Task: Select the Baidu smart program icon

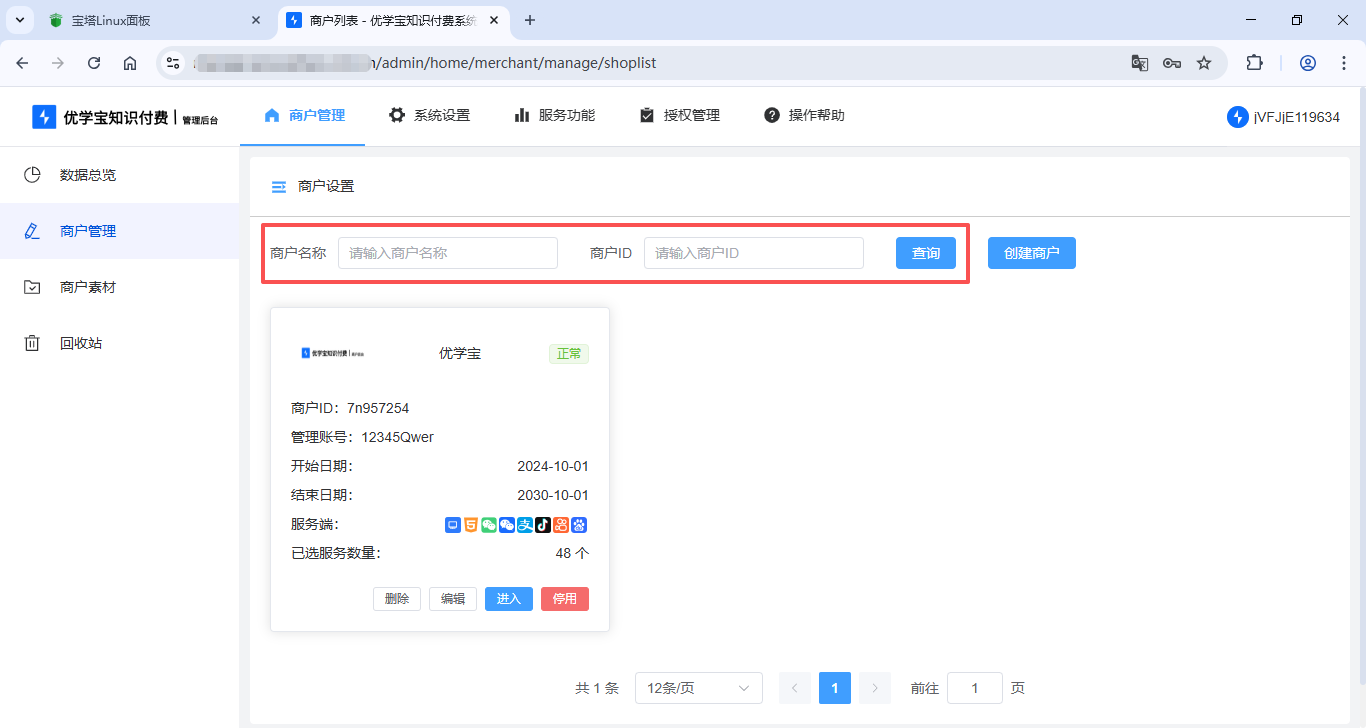Action: (578, 524)
